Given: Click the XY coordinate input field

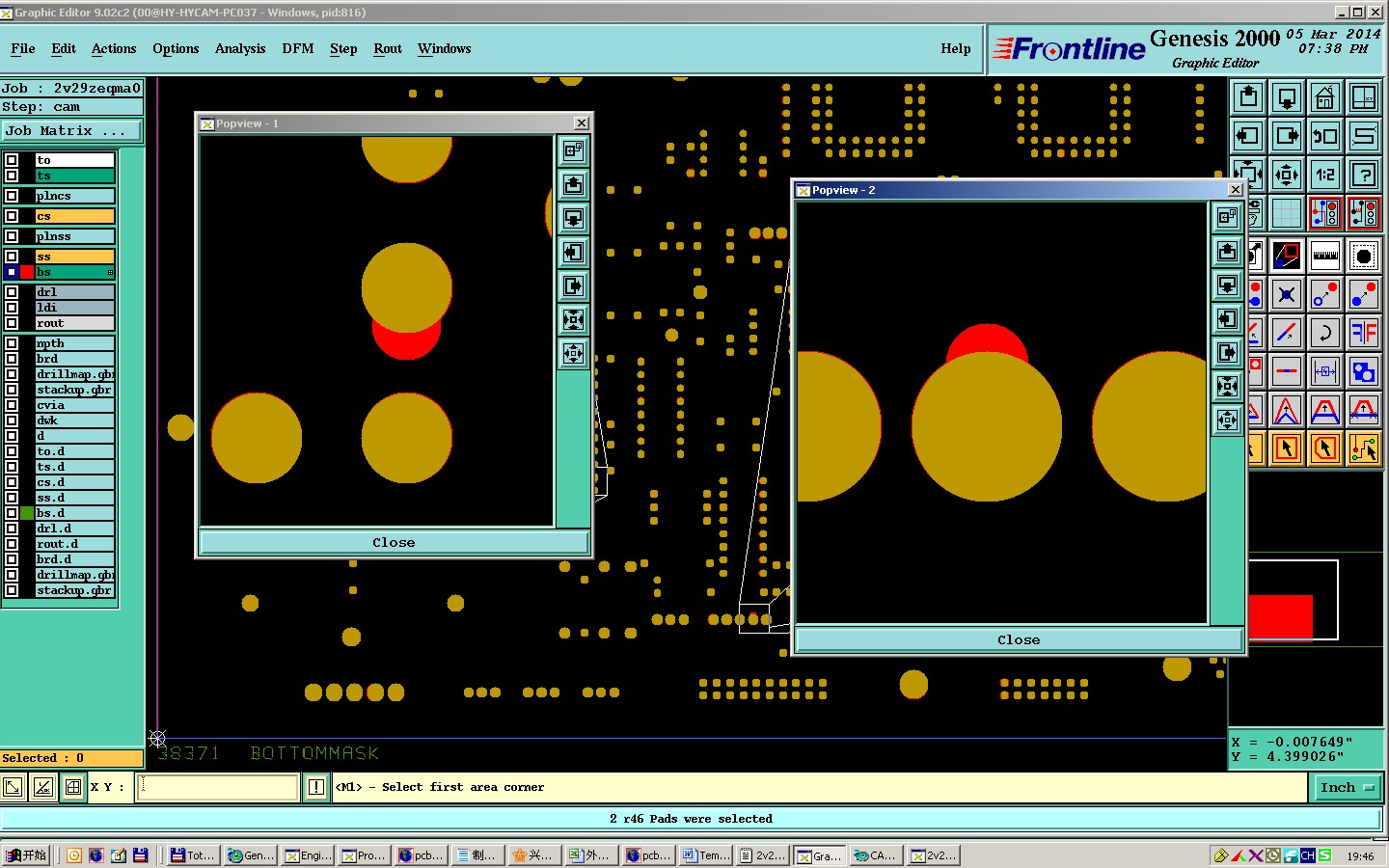Looking at the screenshot, I should point(218,787).
